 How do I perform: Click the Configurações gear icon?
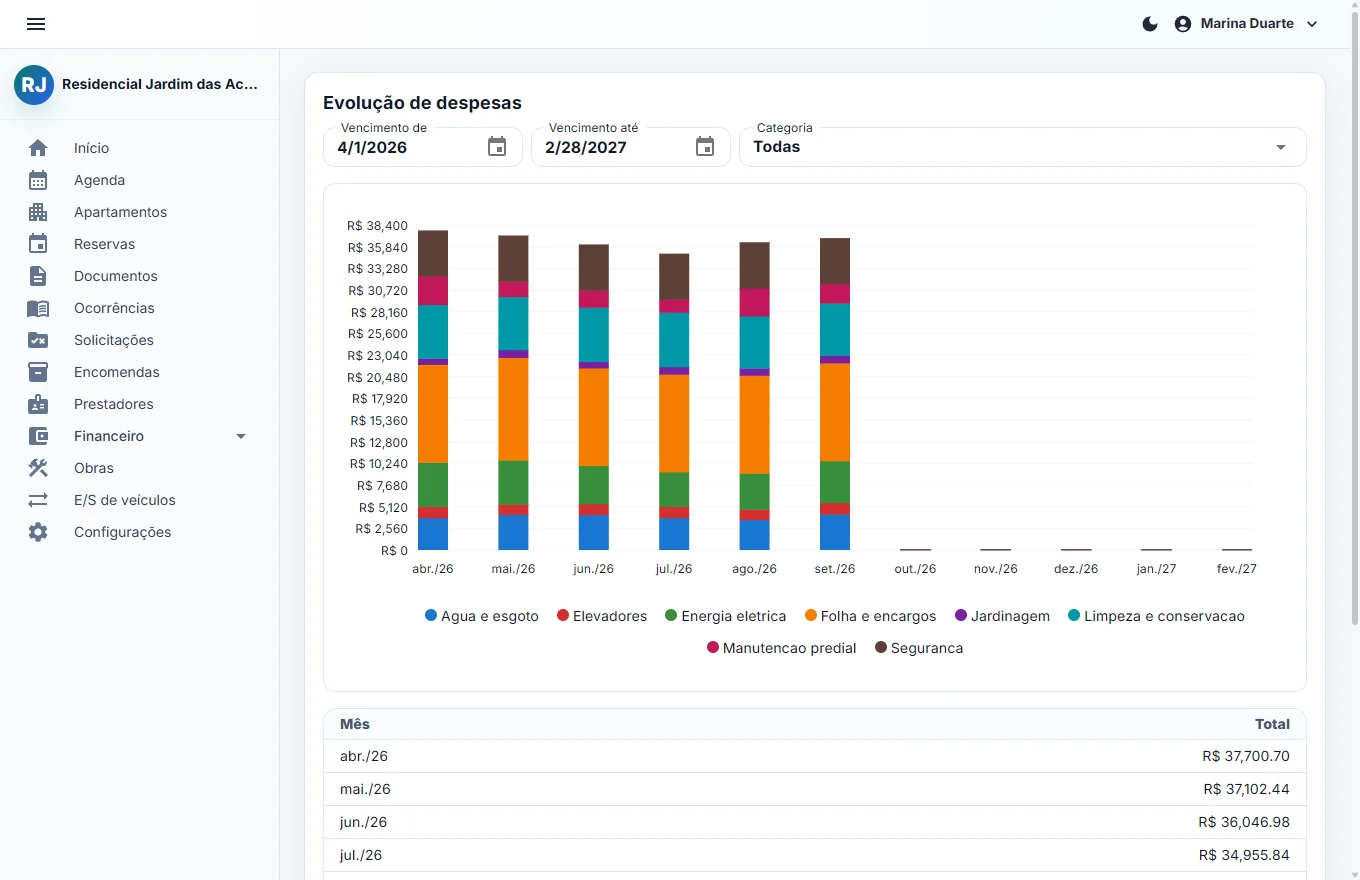click(38, 532)
